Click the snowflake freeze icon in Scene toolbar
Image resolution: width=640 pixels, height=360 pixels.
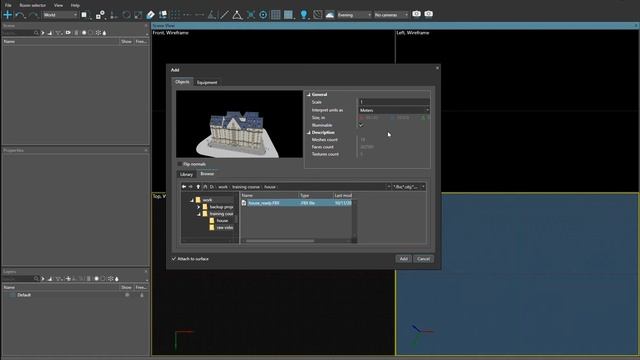click(98, 33)
